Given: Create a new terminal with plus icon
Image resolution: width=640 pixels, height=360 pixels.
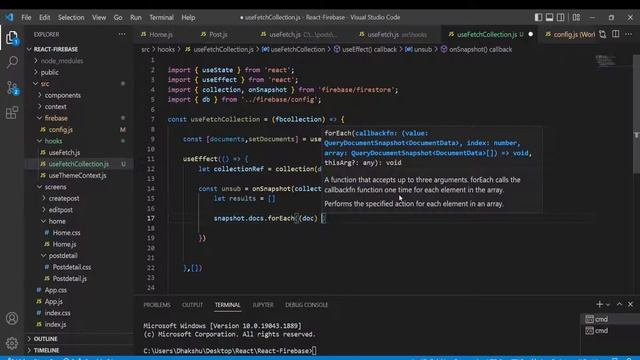Looking at the screenshot, I should 599,304.
